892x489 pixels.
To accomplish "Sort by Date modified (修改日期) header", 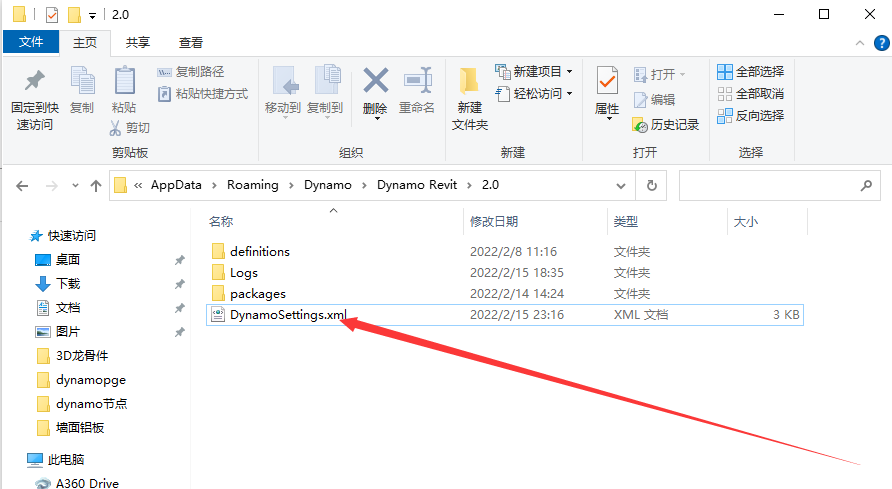I will (494, 222).
